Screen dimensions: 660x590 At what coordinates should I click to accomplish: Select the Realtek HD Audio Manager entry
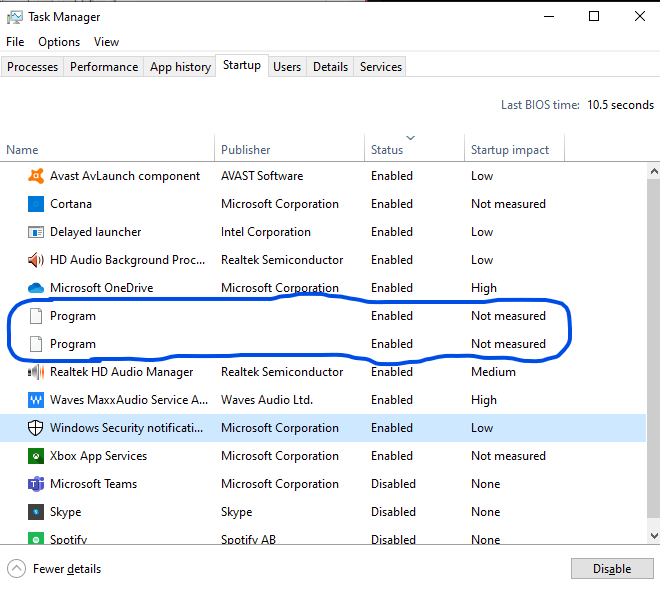[122, 372]
